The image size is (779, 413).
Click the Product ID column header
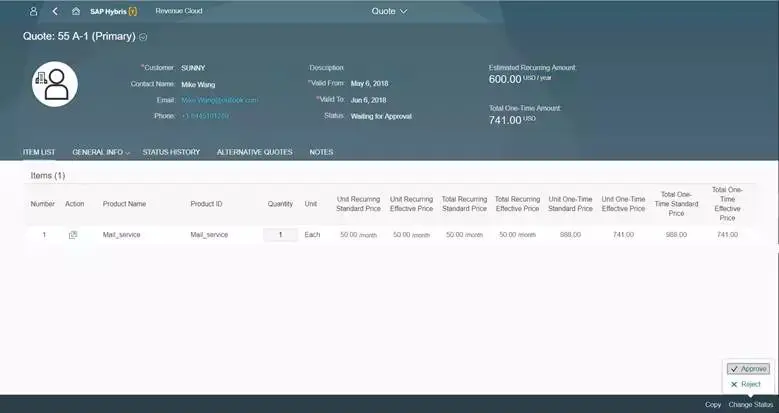[x=206, y=204]
